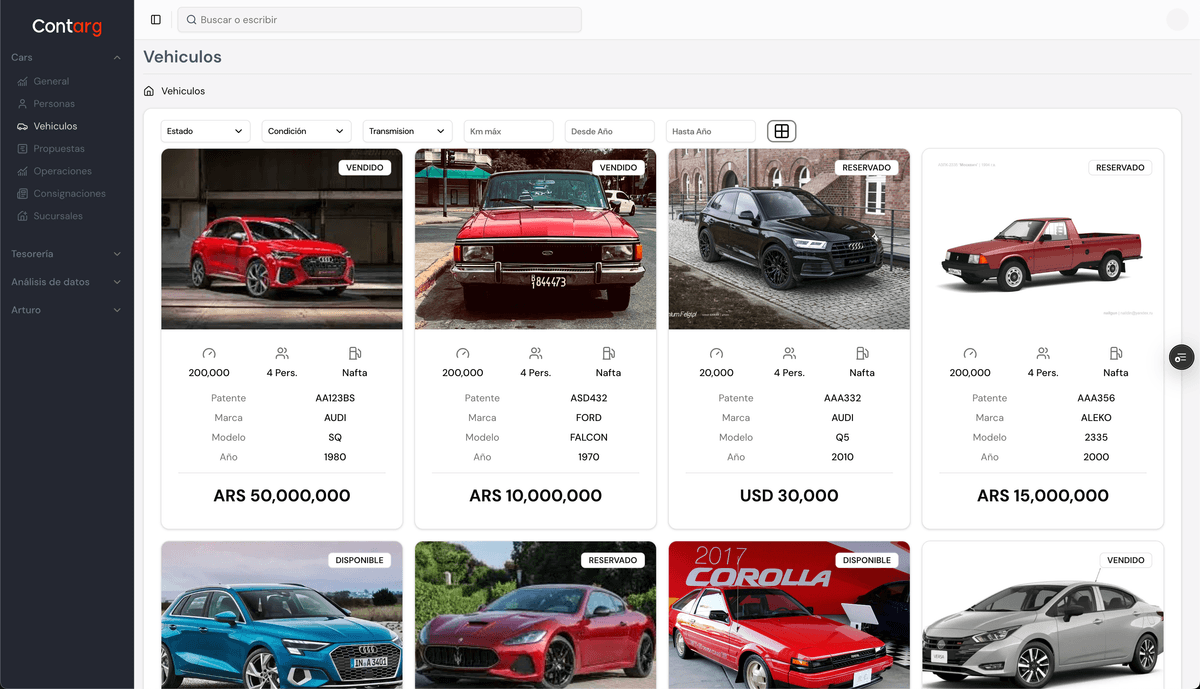
Task: Click the price USD 30,000
Action: coord(789,496)
